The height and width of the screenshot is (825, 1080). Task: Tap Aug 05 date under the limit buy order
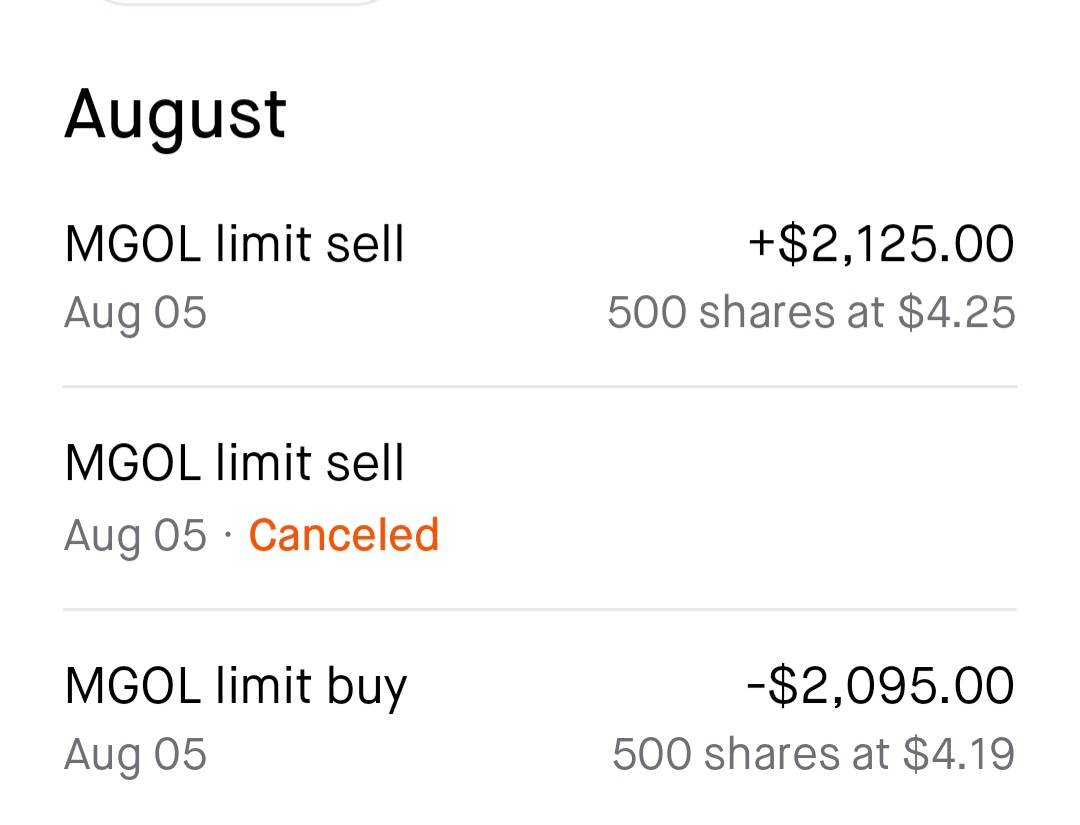point(135,754)
